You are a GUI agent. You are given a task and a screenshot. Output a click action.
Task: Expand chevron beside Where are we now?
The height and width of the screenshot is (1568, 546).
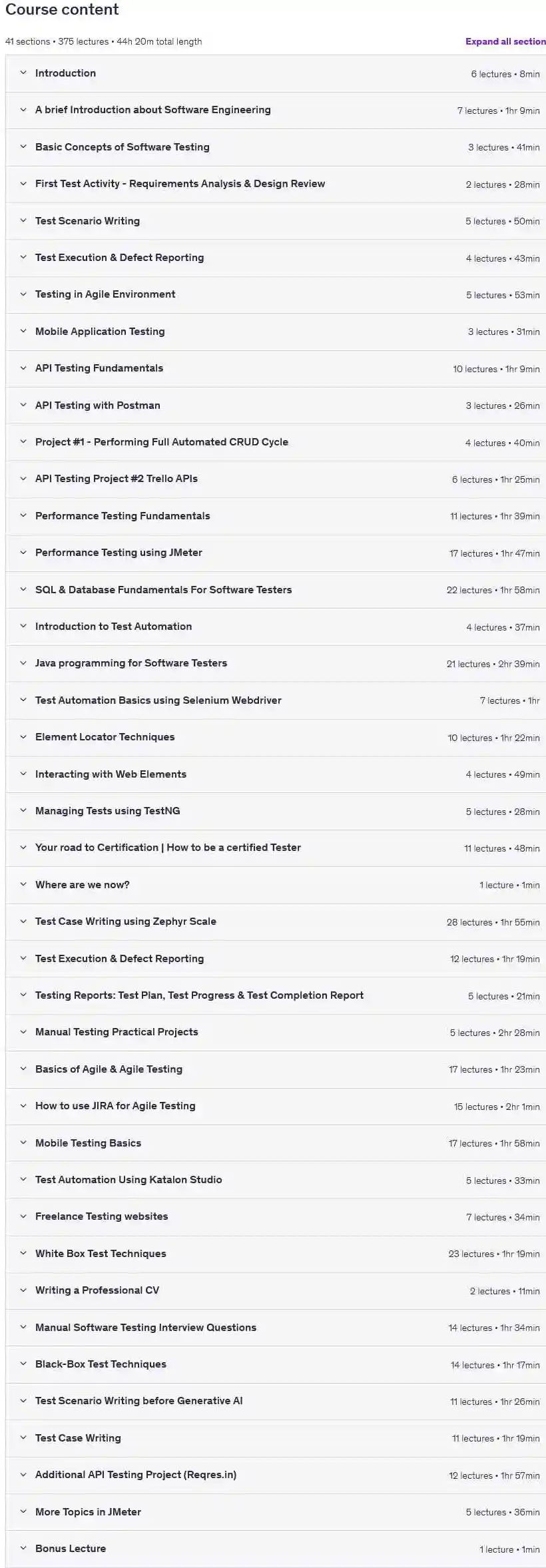coord(23,885)
